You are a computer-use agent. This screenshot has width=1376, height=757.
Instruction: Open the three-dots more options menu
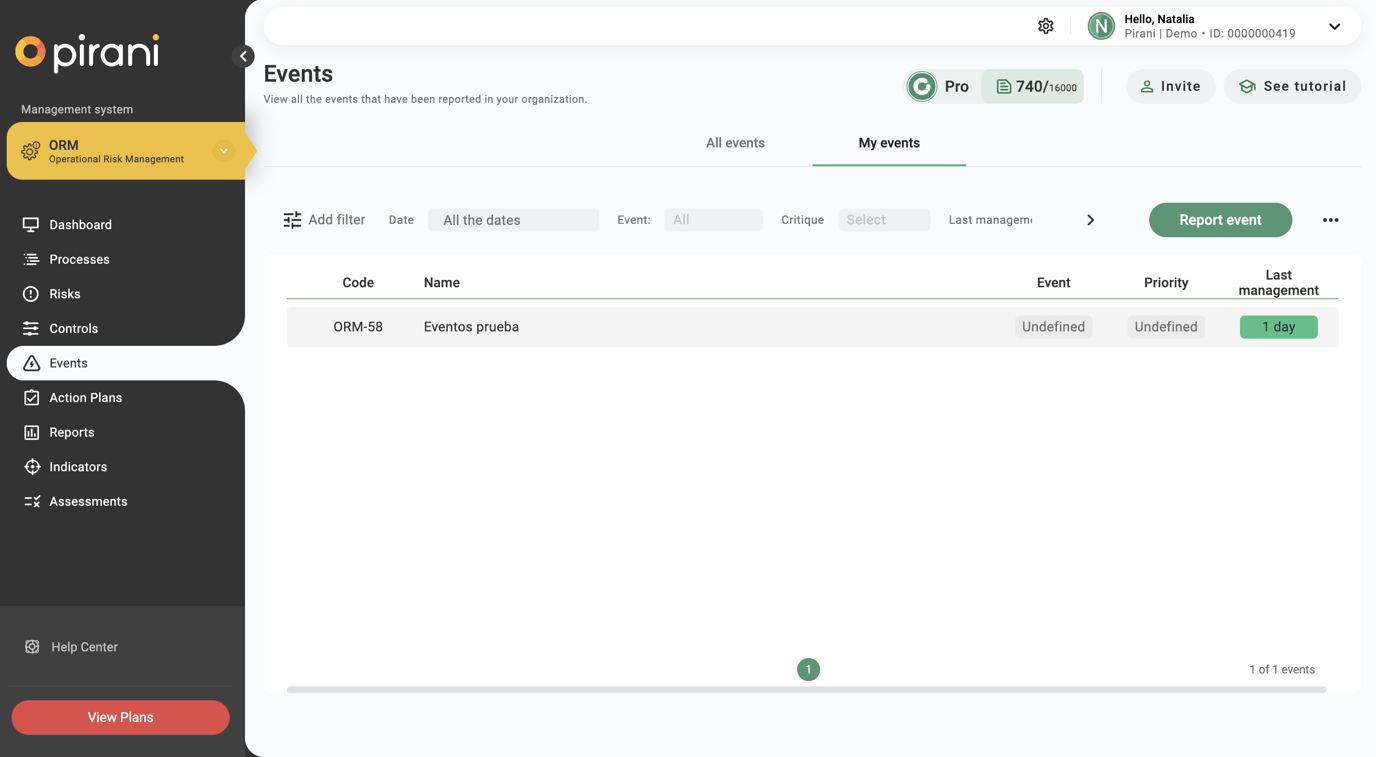[x=1330, y=220]
